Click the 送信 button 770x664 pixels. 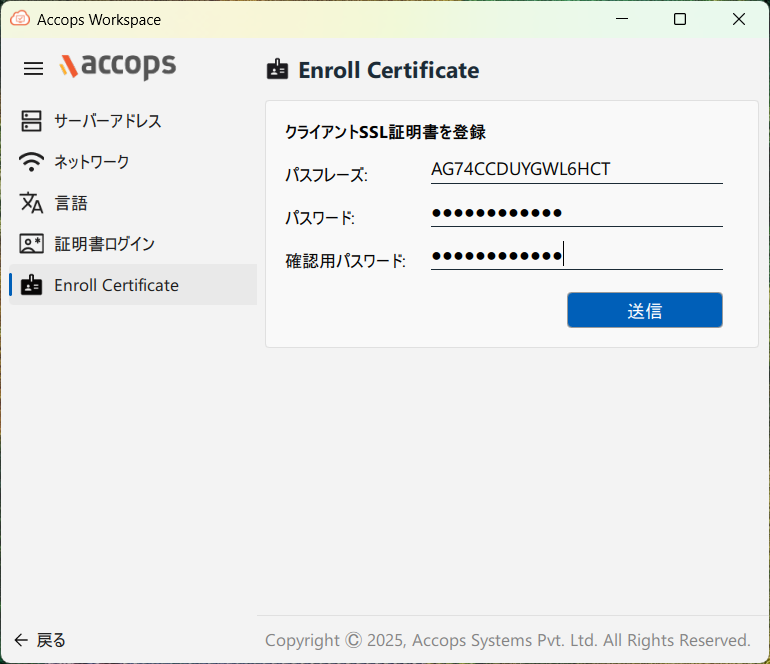(x=645, y=310)
